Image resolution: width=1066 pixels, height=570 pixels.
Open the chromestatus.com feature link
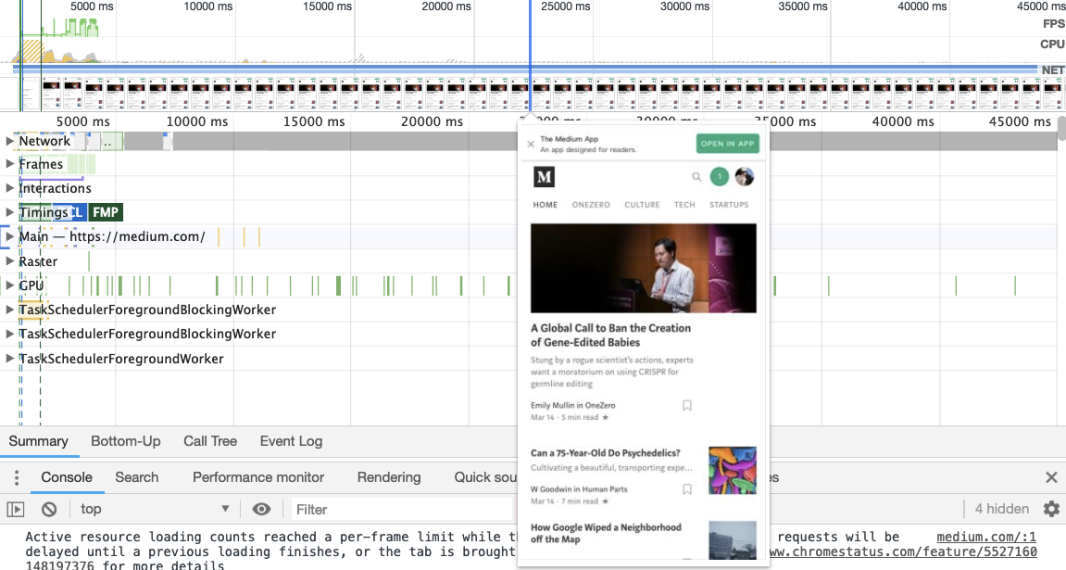pos(904,552)
